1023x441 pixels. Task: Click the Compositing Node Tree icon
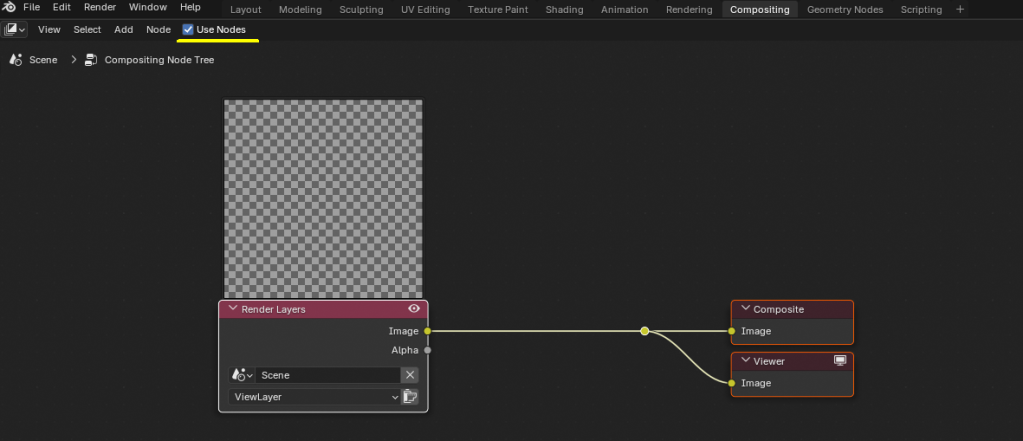click(91, 60)
